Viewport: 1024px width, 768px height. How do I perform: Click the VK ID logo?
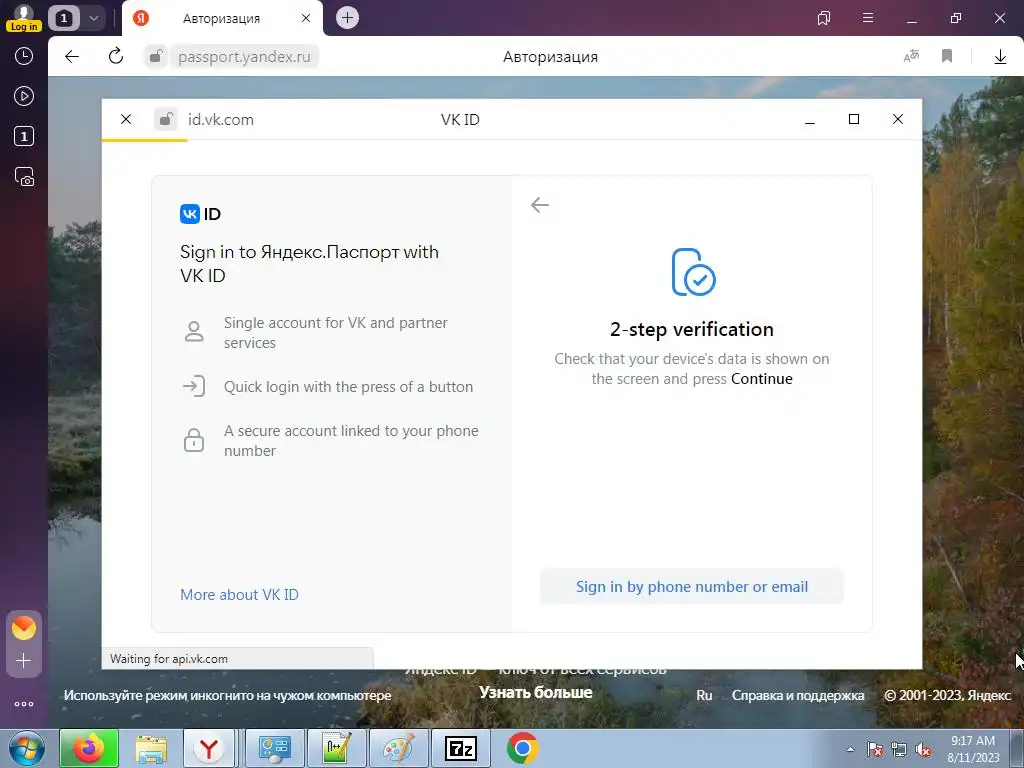pos(200,214)
